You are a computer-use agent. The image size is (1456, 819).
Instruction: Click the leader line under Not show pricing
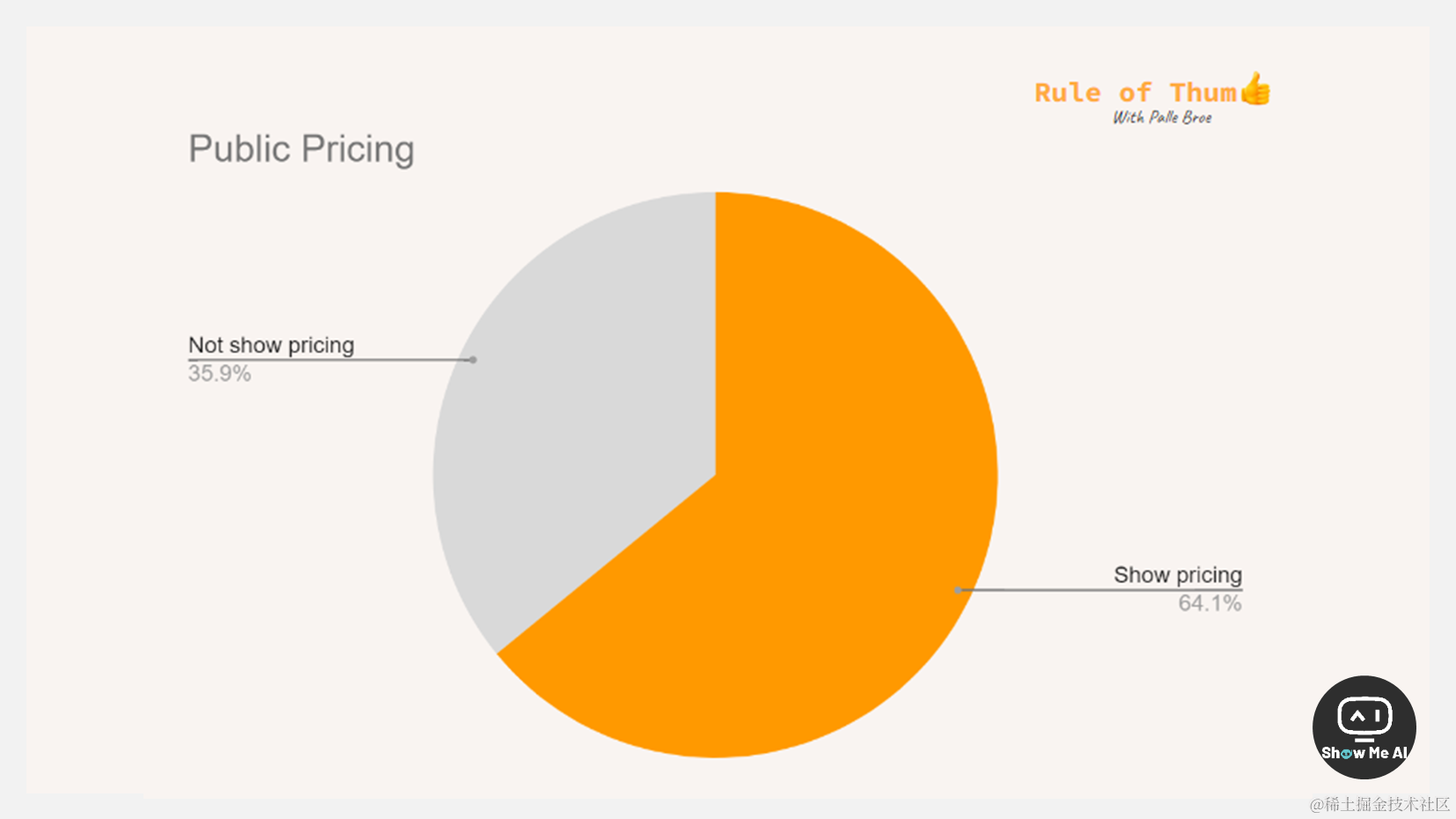330,359
